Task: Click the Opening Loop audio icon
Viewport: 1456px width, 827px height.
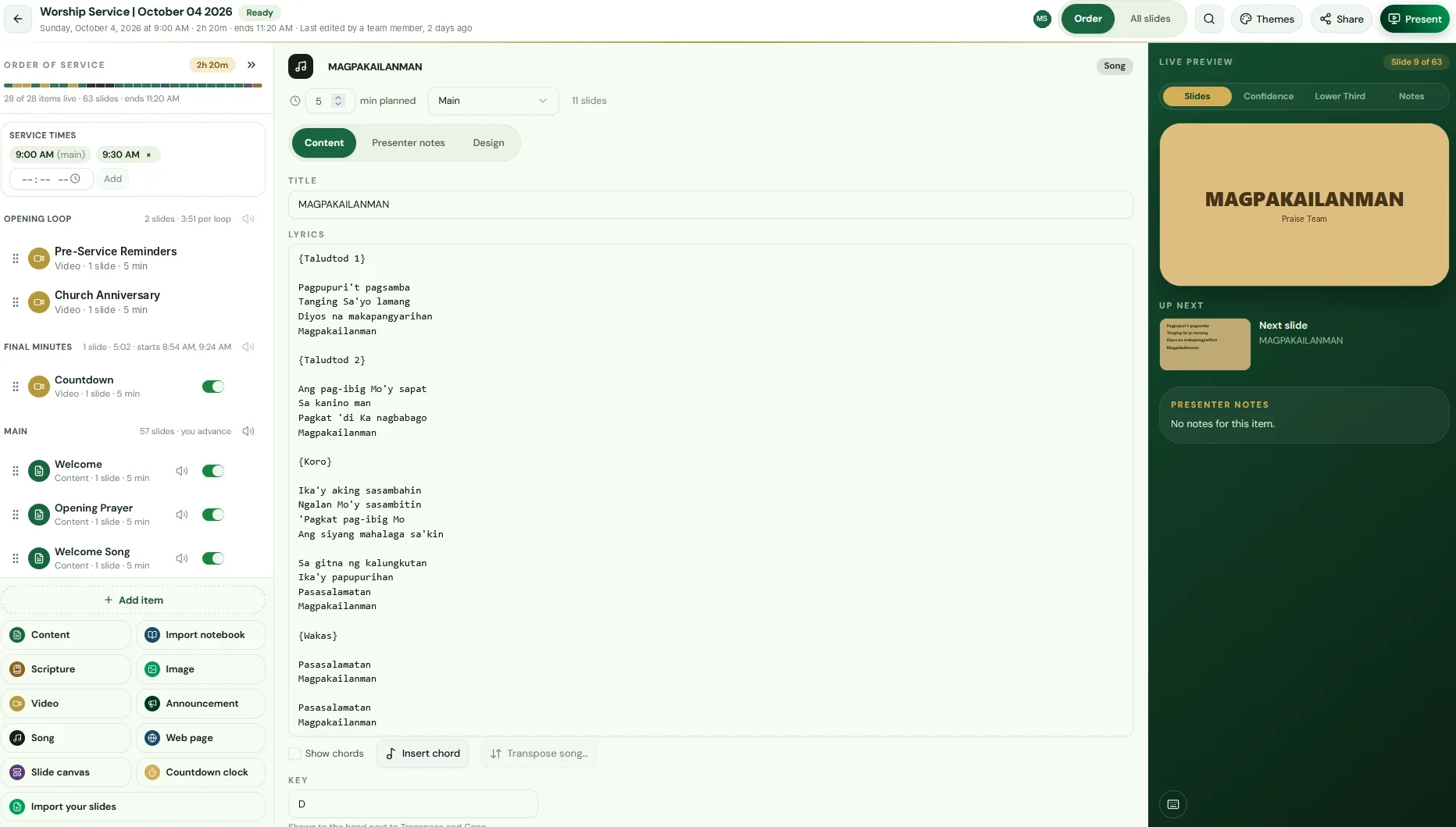Action: click(248, 219)
